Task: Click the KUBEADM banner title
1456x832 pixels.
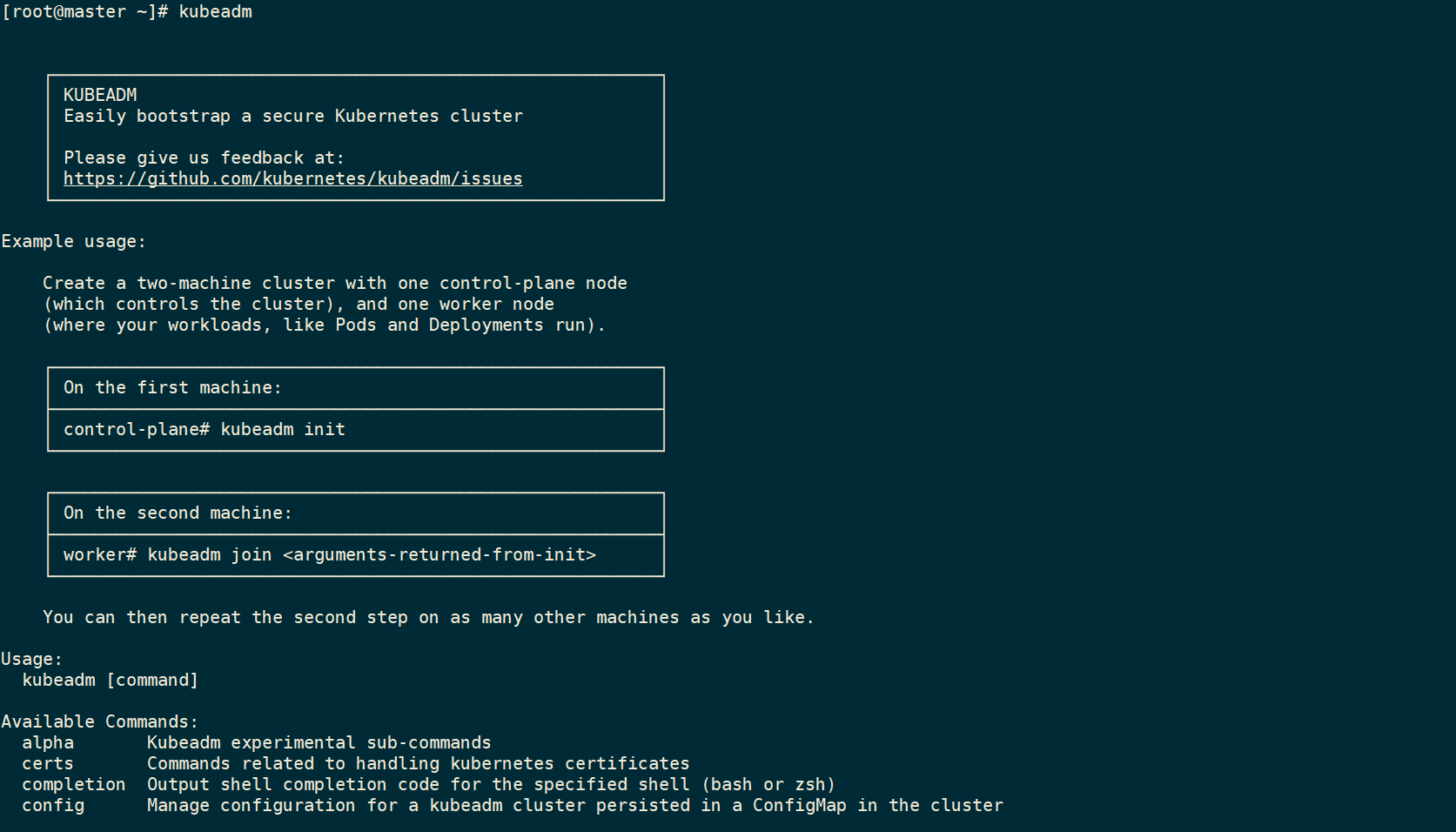Action: tap(100, 95)
